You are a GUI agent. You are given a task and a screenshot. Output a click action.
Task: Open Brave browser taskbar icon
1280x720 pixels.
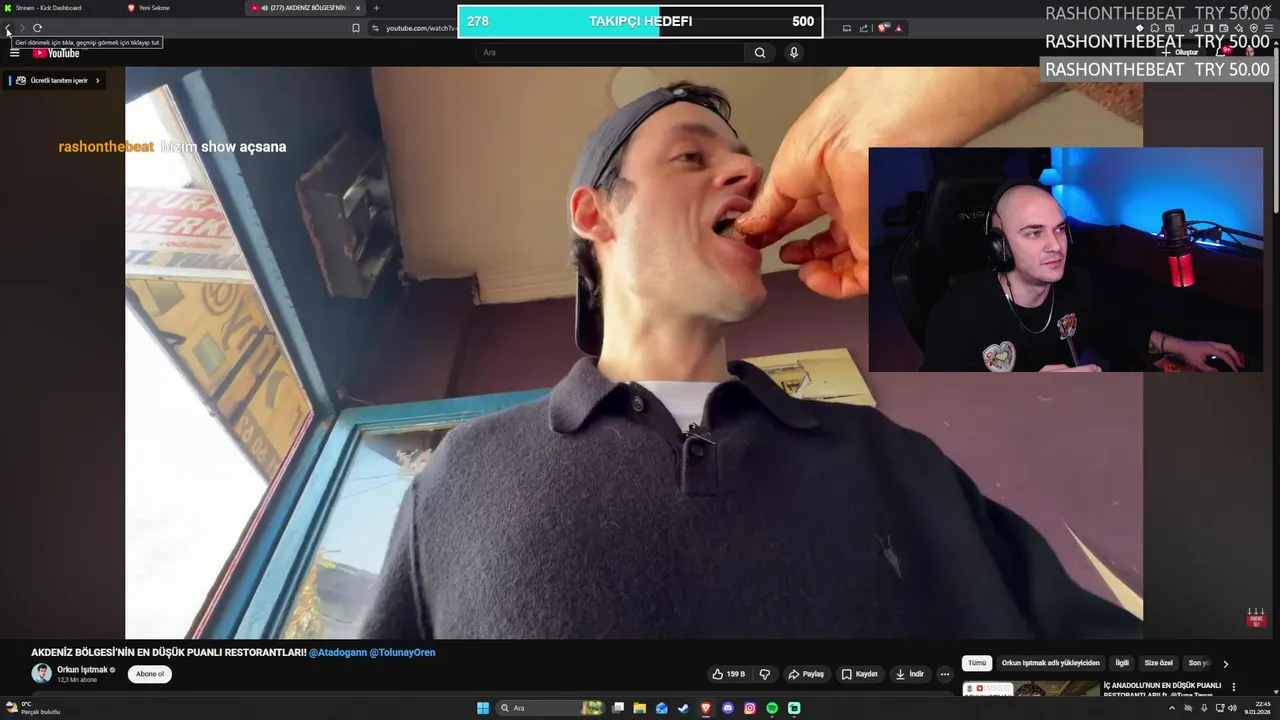[x=706, y=708]
